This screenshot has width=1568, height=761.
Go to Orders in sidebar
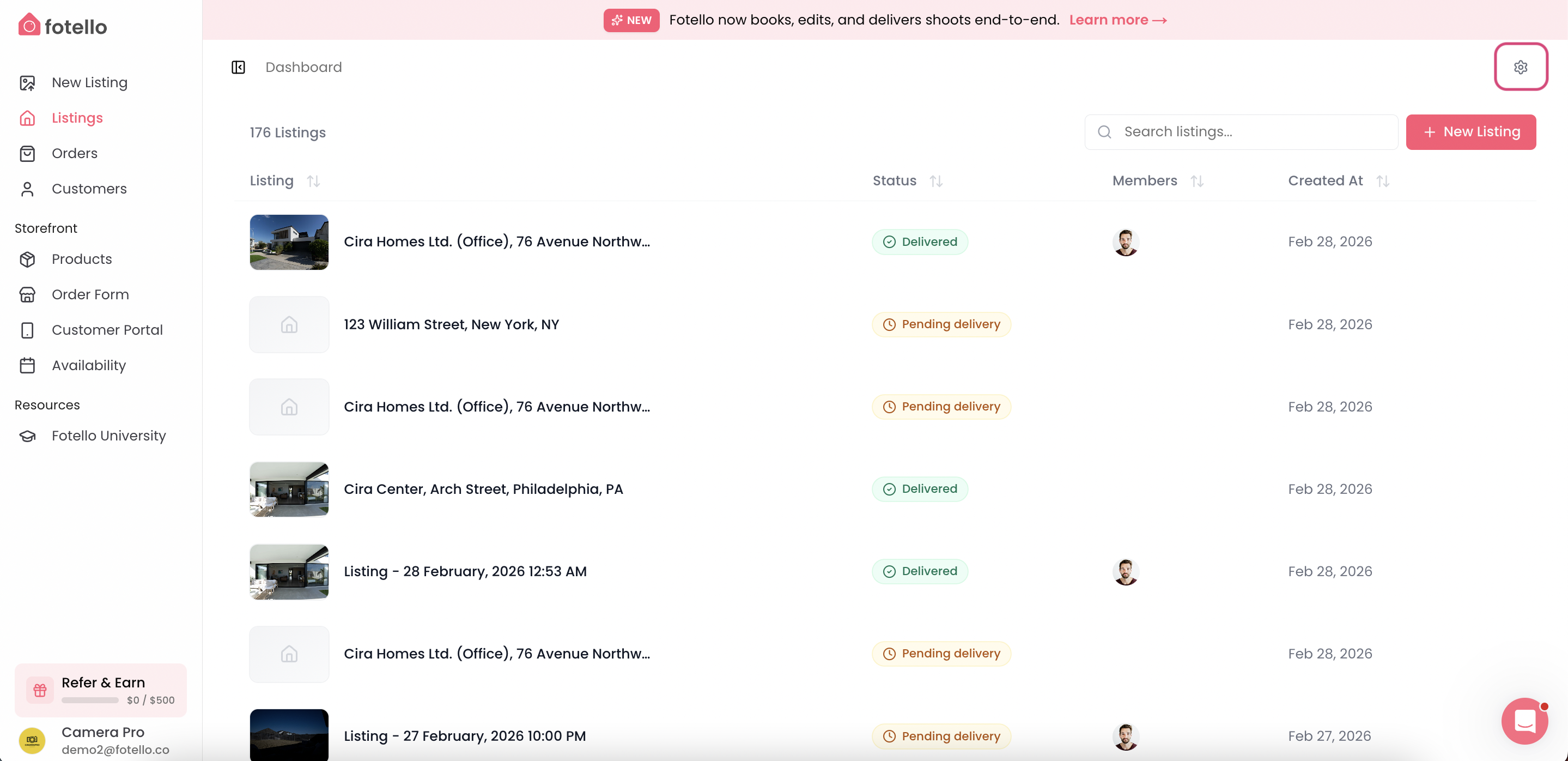click(74, 153)
